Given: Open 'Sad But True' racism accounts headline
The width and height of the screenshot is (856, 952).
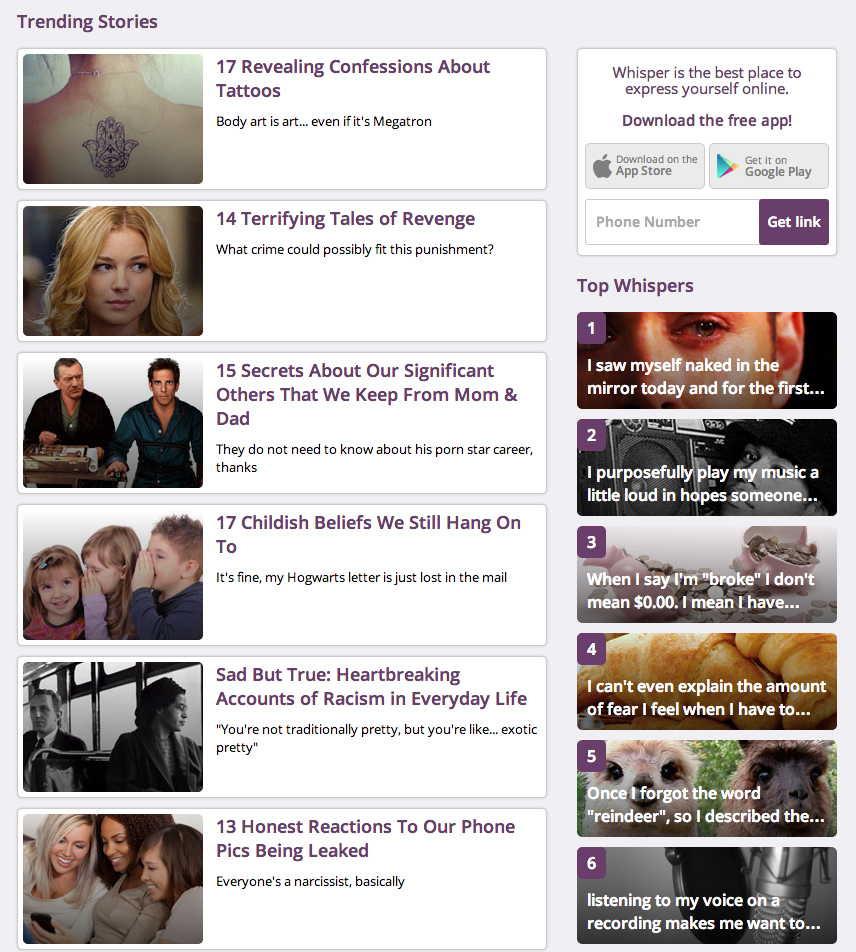Looking at the screenshot, I should click(372, 687).
